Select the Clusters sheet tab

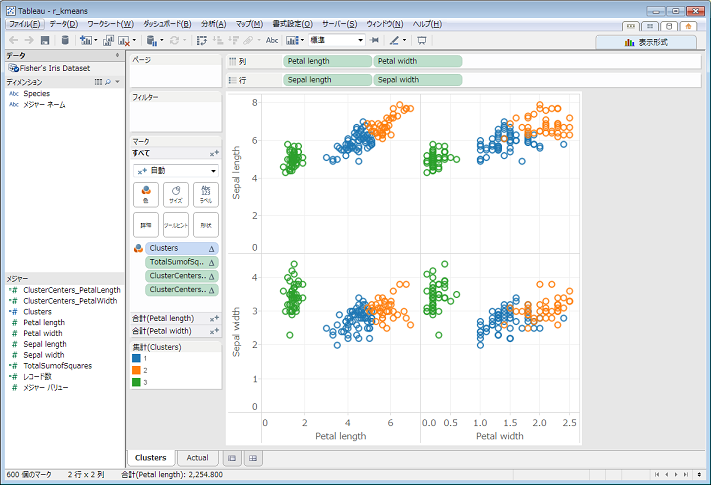coord(151,458)
